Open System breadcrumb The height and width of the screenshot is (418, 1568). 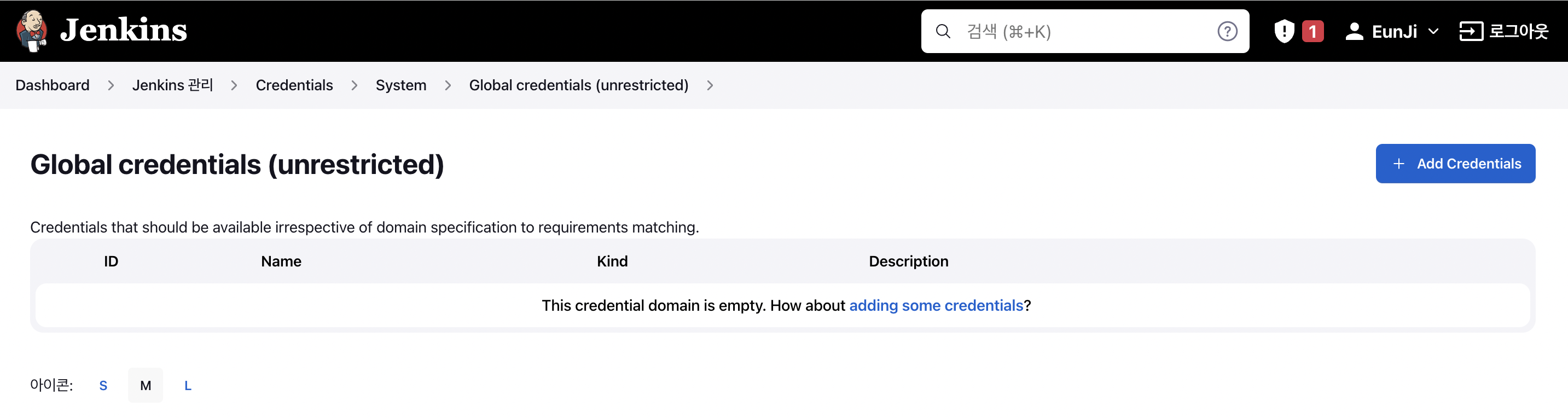pos(400,85)
